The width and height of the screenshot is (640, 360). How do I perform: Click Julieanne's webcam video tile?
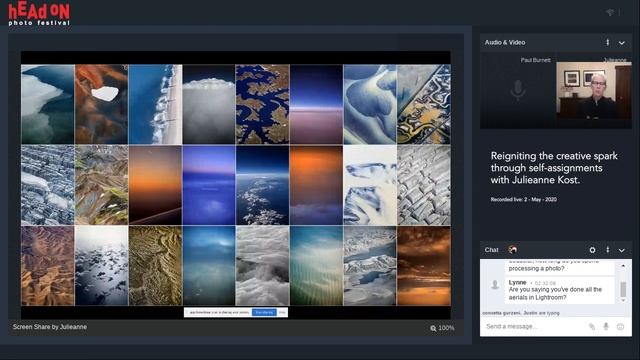tap(594, 90)
